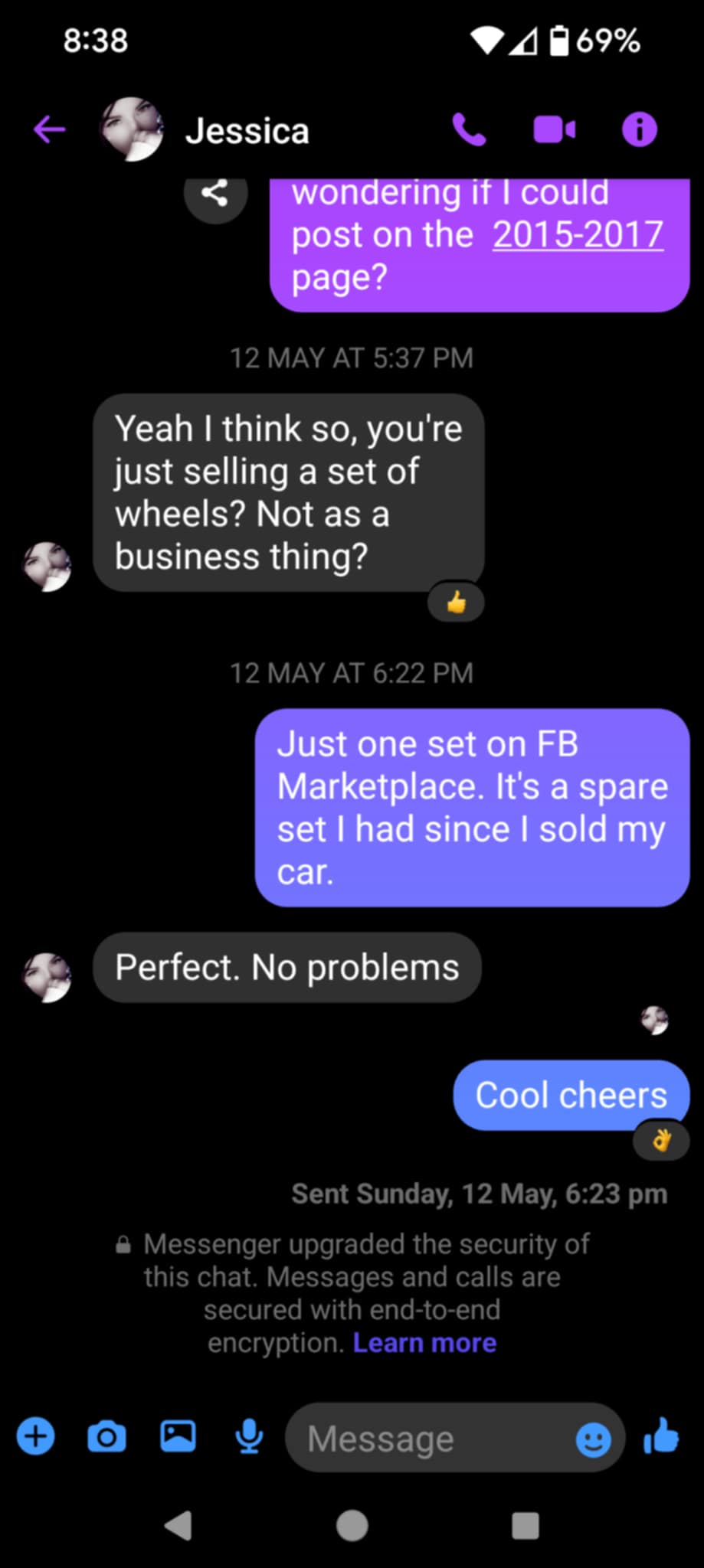Open conversation info details

(x=639, y=129)
